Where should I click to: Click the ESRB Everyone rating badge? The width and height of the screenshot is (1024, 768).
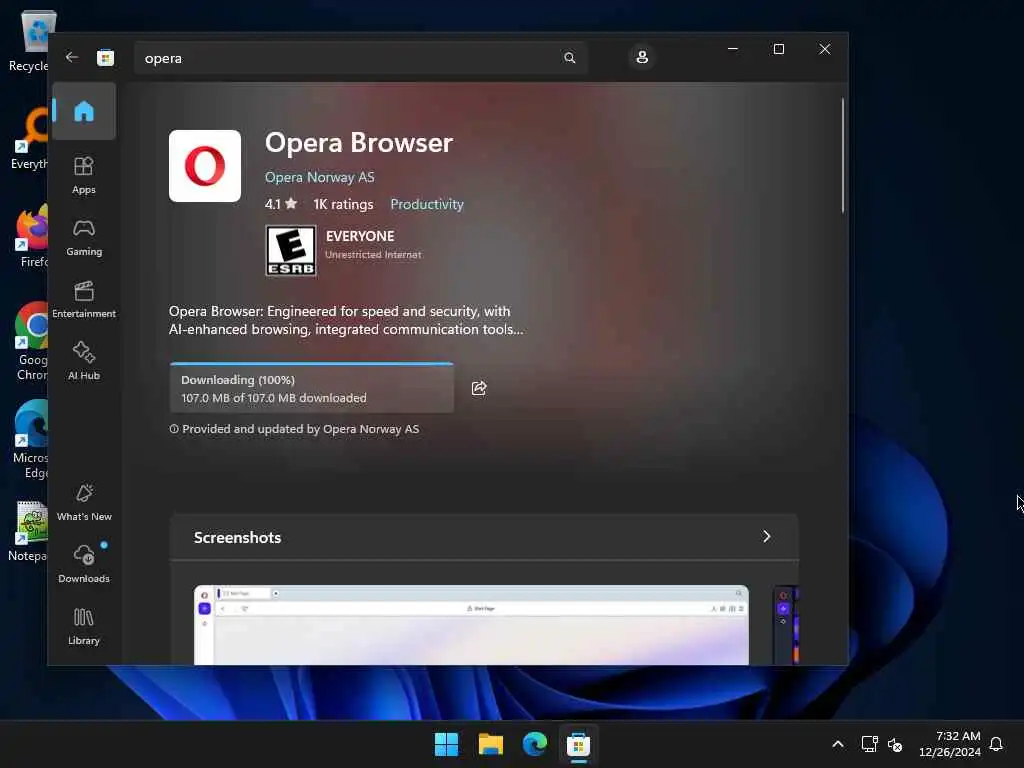(291, 251)
